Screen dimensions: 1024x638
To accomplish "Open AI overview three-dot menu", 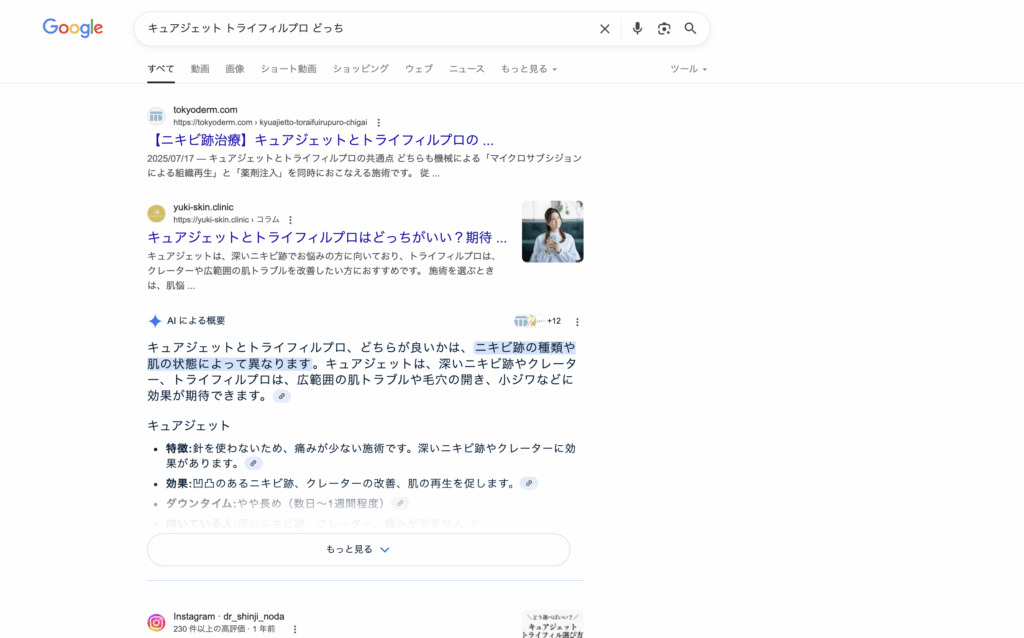I will pos(577,321).
